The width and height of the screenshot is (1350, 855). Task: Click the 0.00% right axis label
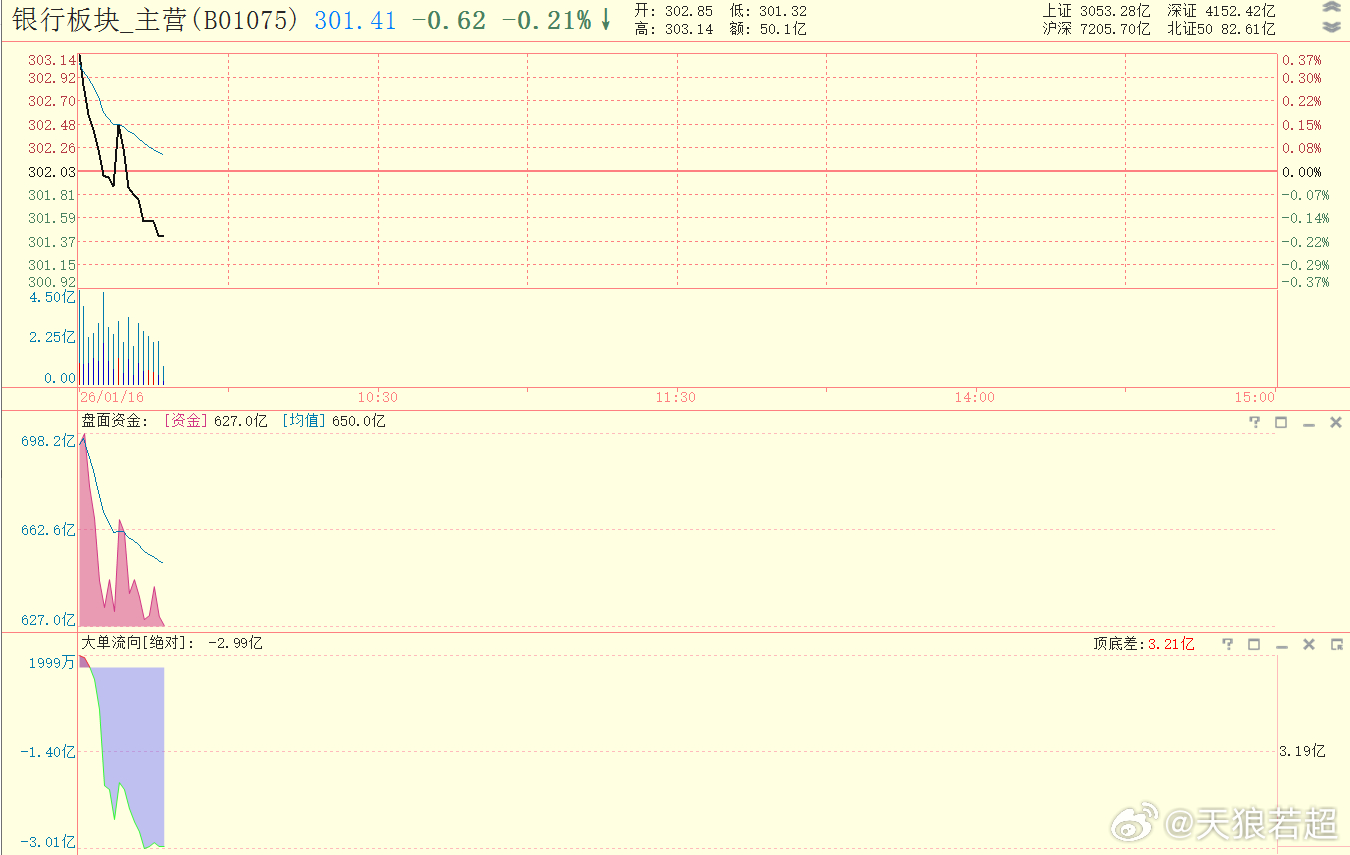1301,172
